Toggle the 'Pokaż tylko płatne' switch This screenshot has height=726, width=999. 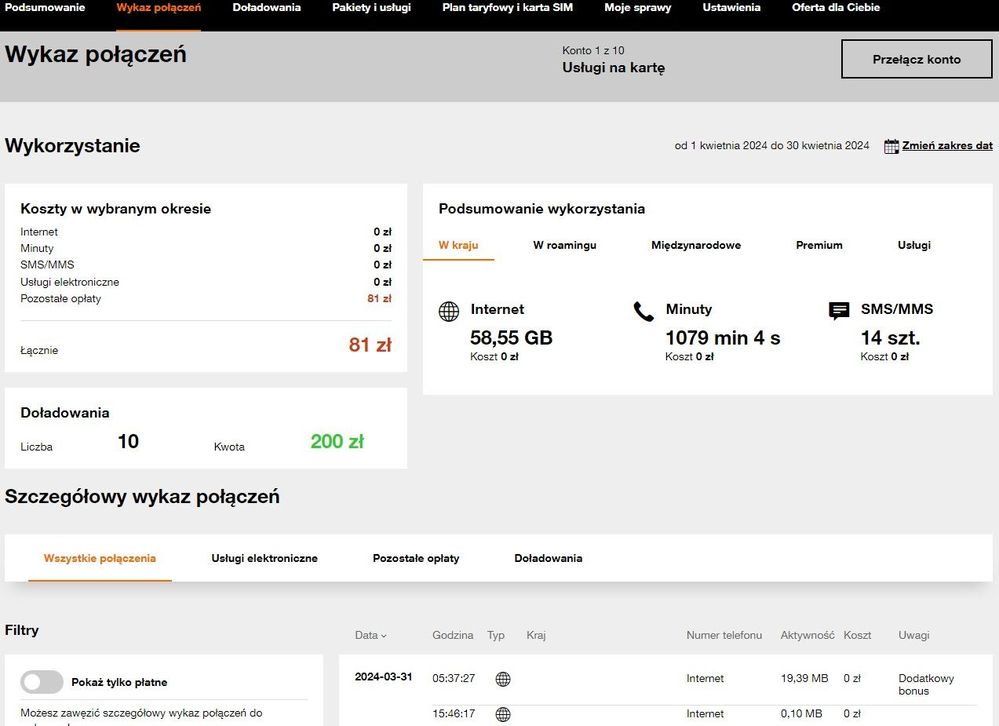(x=42, y=682)
